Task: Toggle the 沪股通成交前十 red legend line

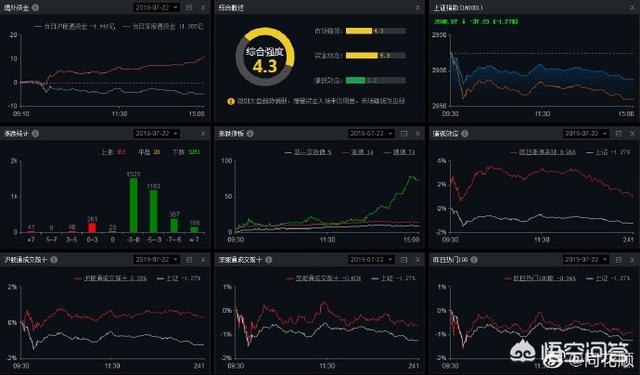Action: coord(111,278)
